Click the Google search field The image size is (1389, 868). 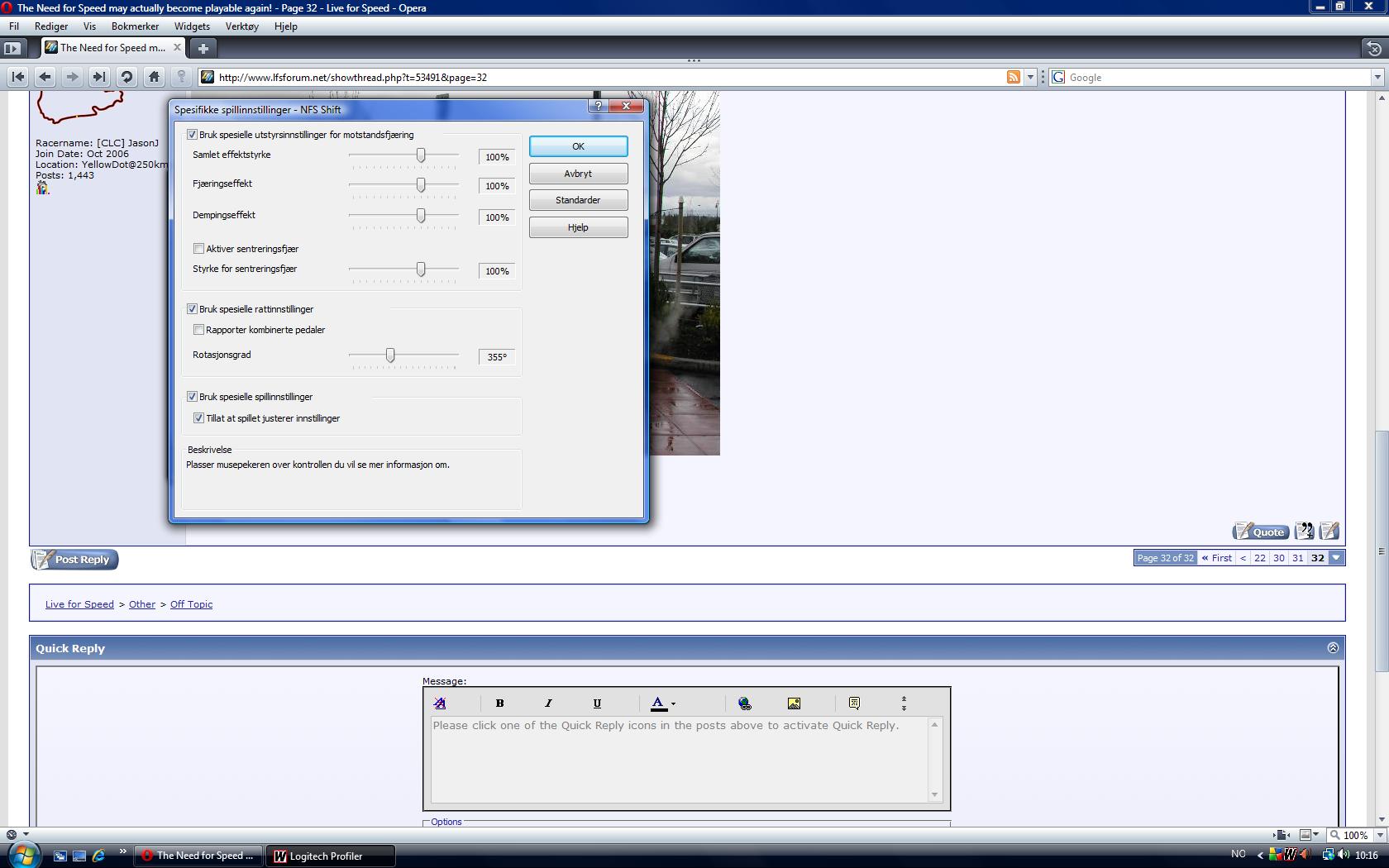click(1219, 77)
